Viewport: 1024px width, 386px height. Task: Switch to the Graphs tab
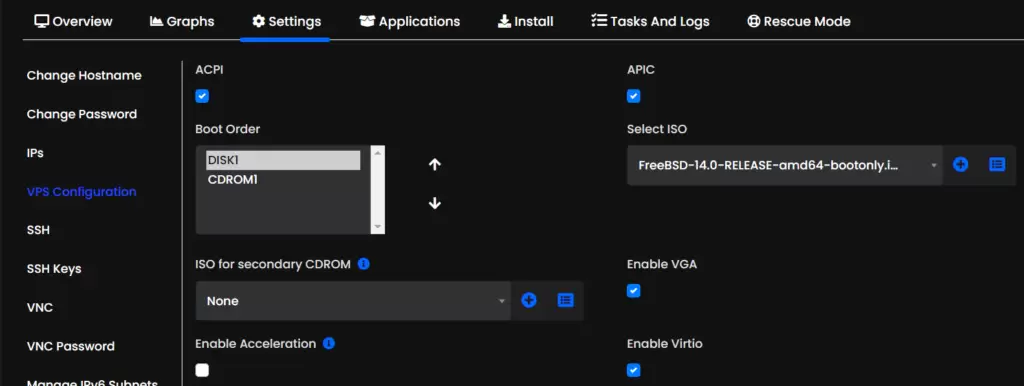(182, 22)
